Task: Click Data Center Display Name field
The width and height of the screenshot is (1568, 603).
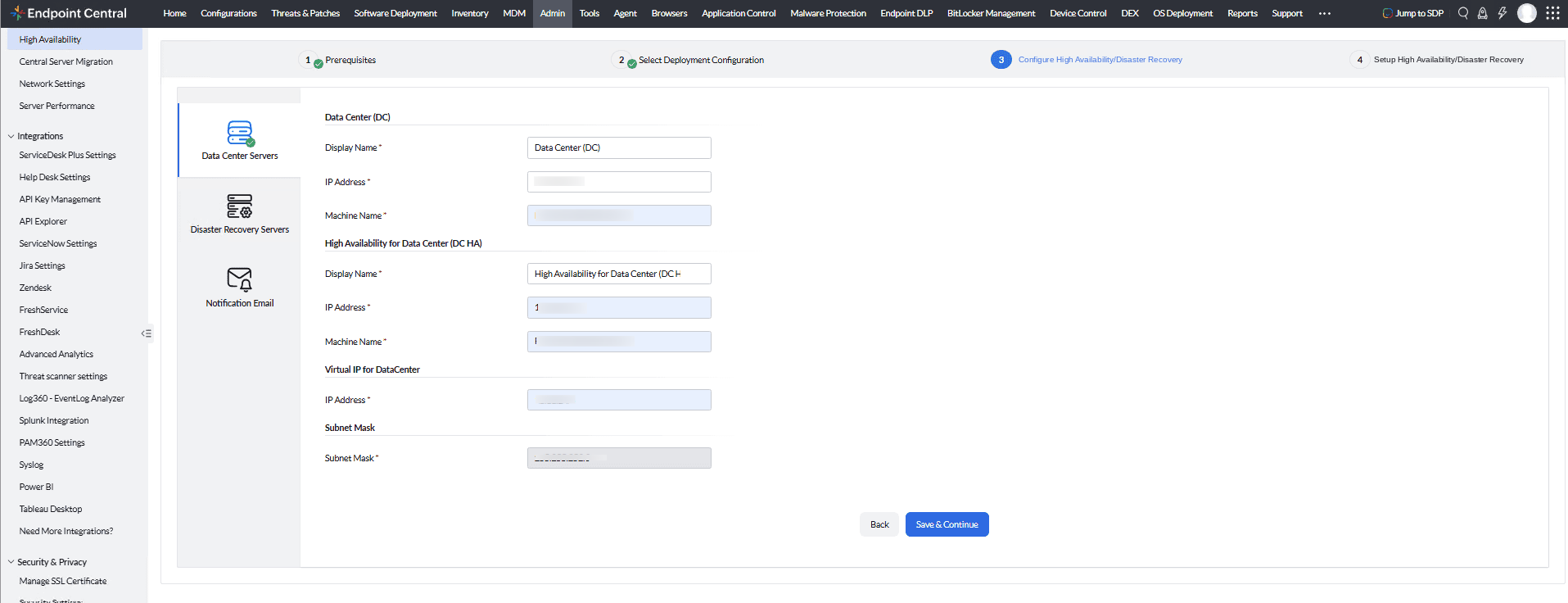Action: tap(619, 147)
